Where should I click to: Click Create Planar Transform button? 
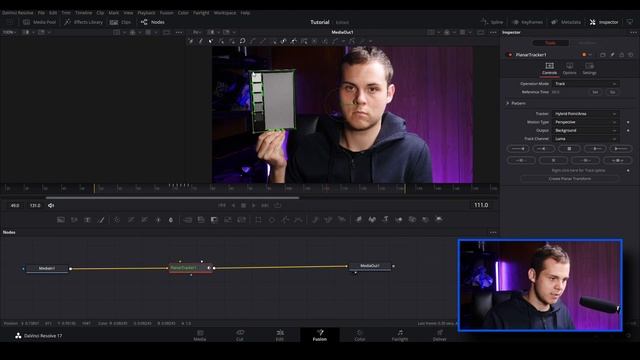click(569, 179)
